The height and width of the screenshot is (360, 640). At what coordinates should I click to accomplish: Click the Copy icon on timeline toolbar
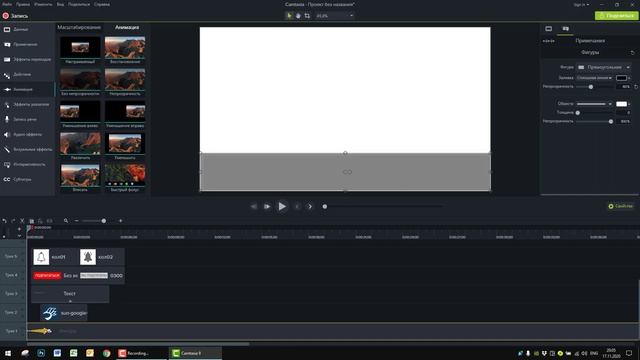click(x=31, y=221)
